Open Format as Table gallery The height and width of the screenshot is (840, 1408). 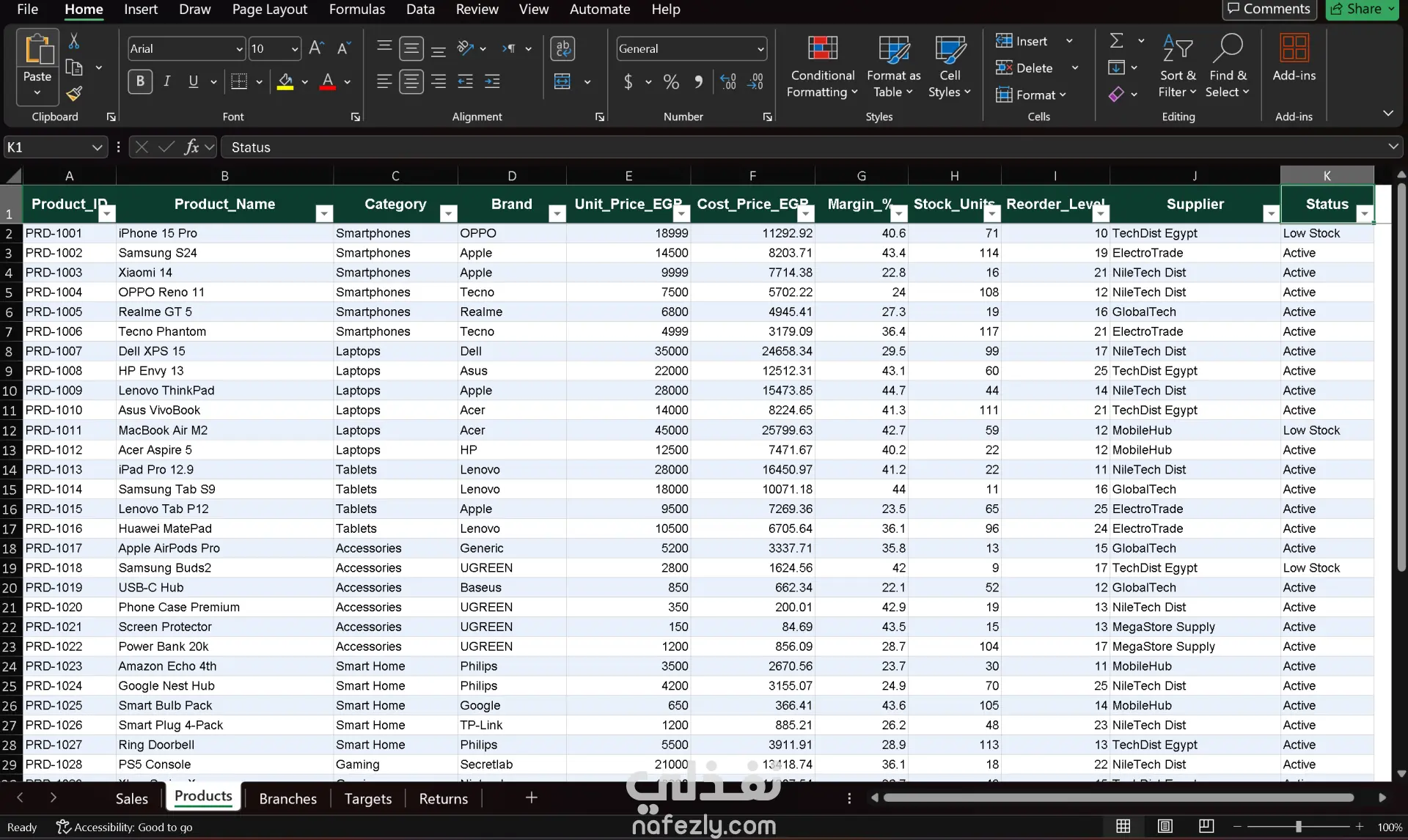[x=894, y=67]
